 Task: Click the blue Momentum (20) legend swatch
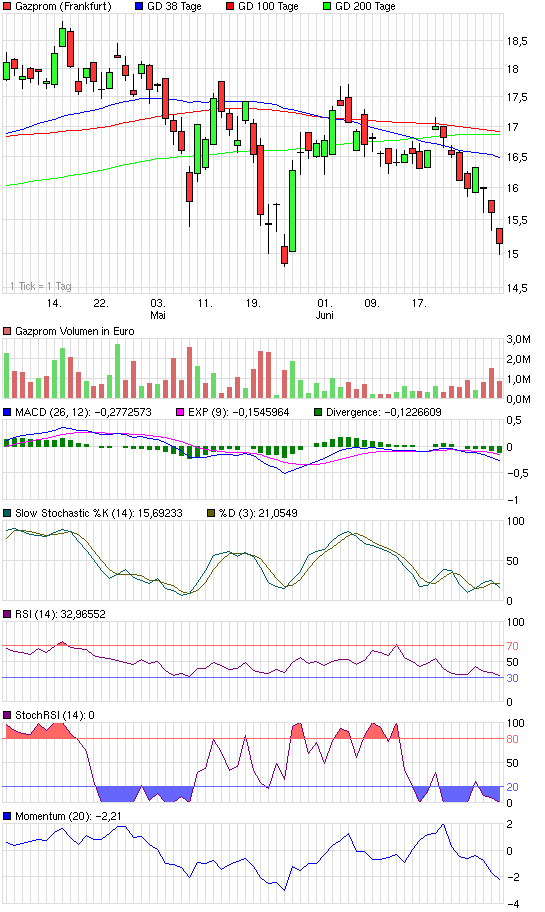[x=7, y=817]
